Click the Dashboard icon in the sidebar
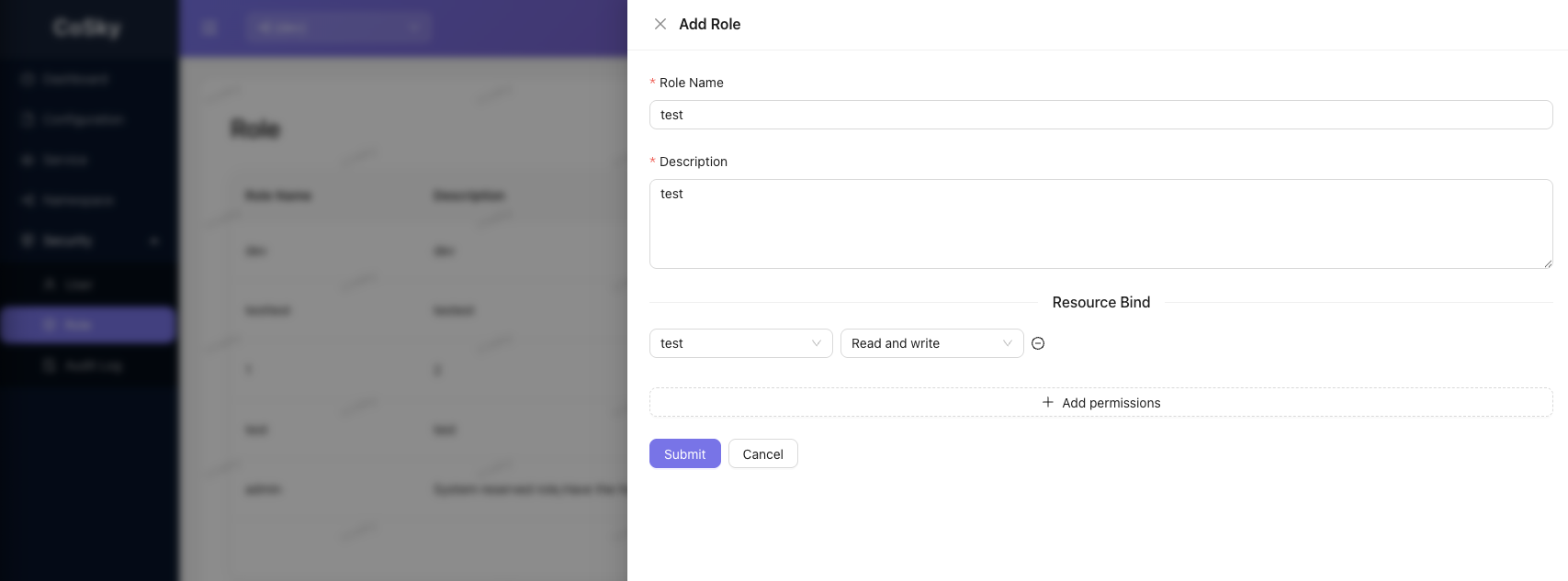 (x=28, y=79)
